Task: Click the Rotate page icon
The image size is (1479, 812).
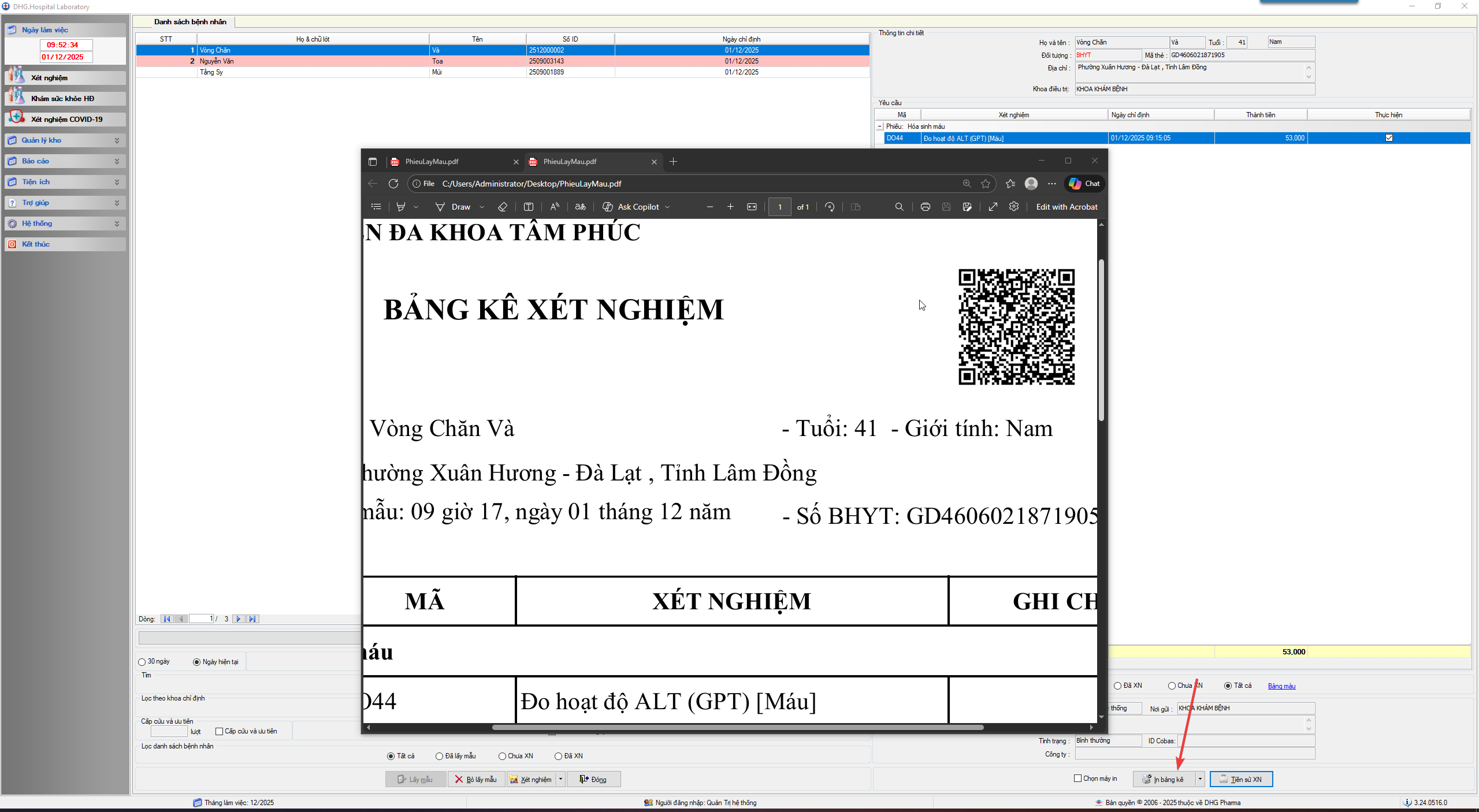Action: tap(830, 207)
